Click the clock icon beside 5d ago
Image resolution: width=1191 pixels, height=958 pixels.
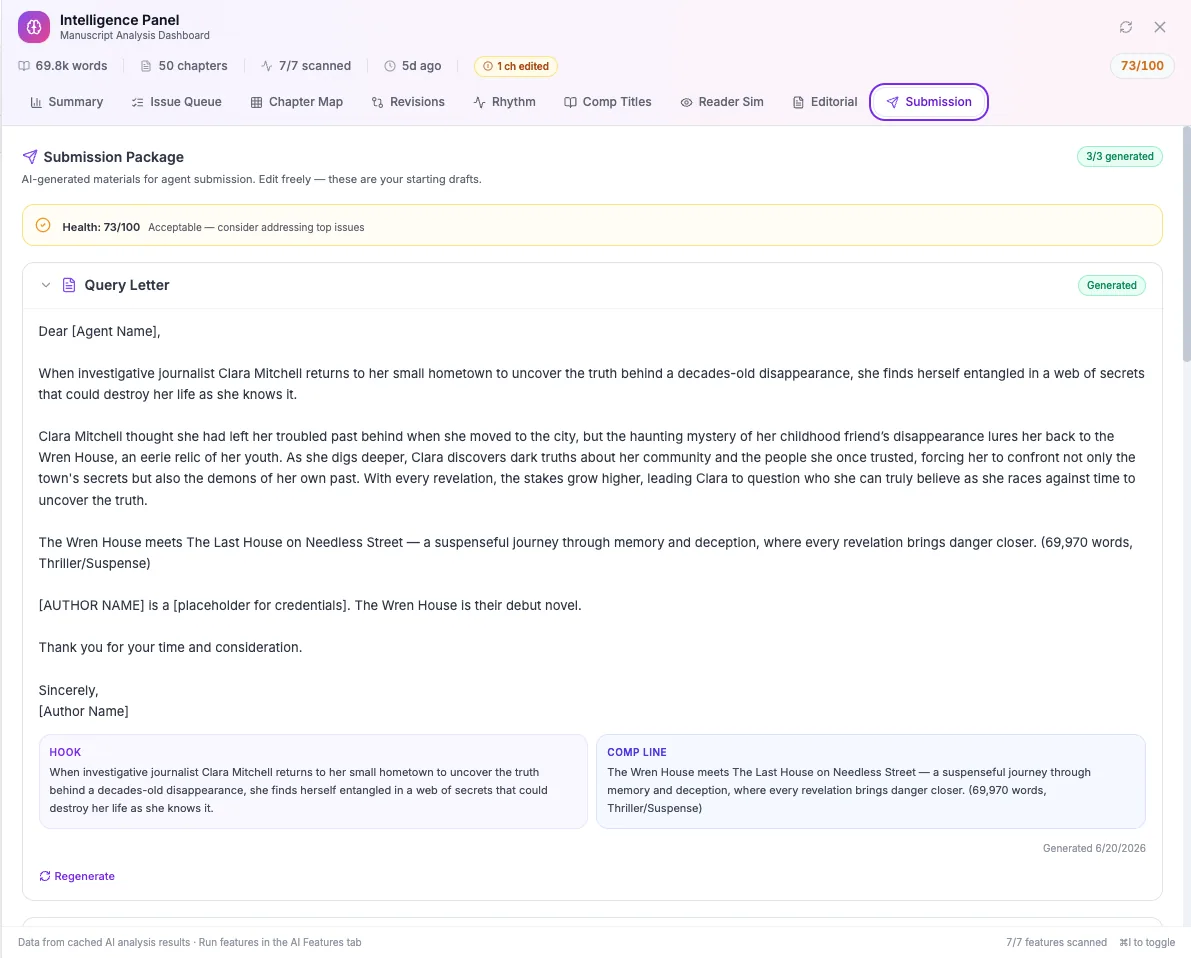click(390, 66)
